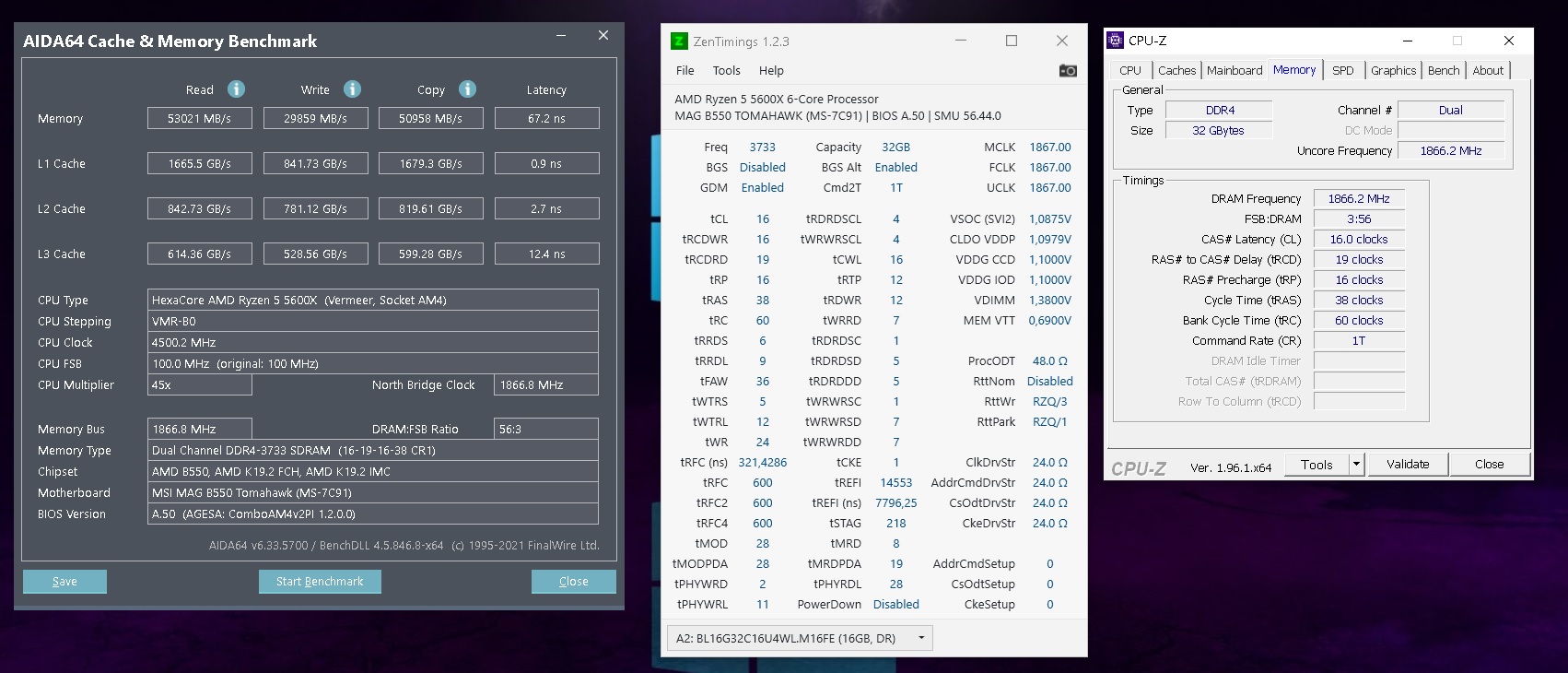1568x673 pixels.
Task: Click the CPU Type field in AIDA64
Action: (373, 300)
